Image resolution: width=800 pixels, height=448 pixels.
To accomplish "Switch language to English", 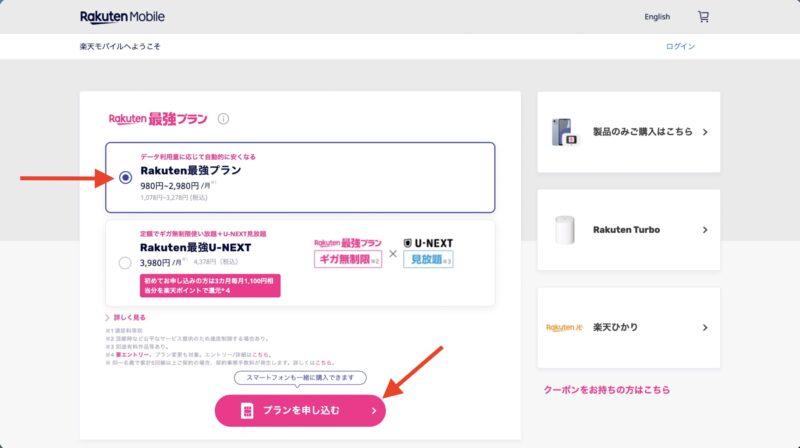I will click(657, 17).
